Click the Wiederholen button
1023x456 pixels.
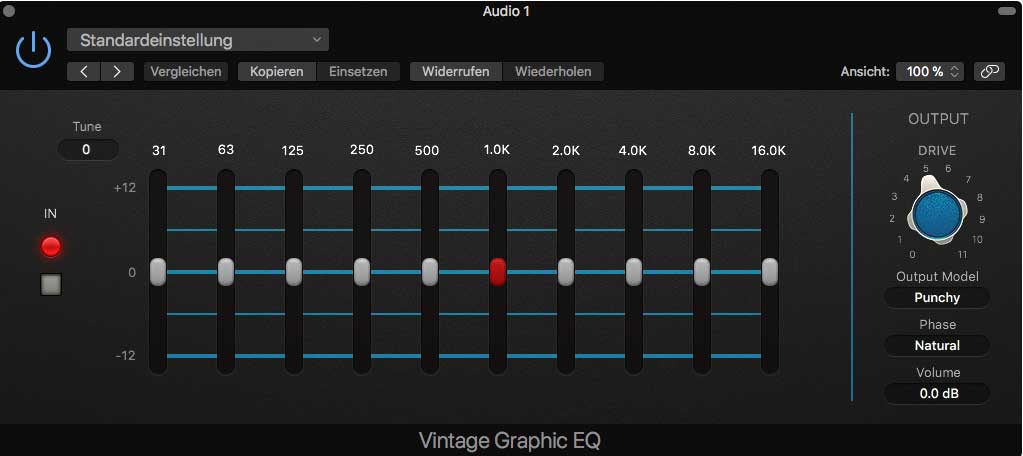(x=553, y=72)
